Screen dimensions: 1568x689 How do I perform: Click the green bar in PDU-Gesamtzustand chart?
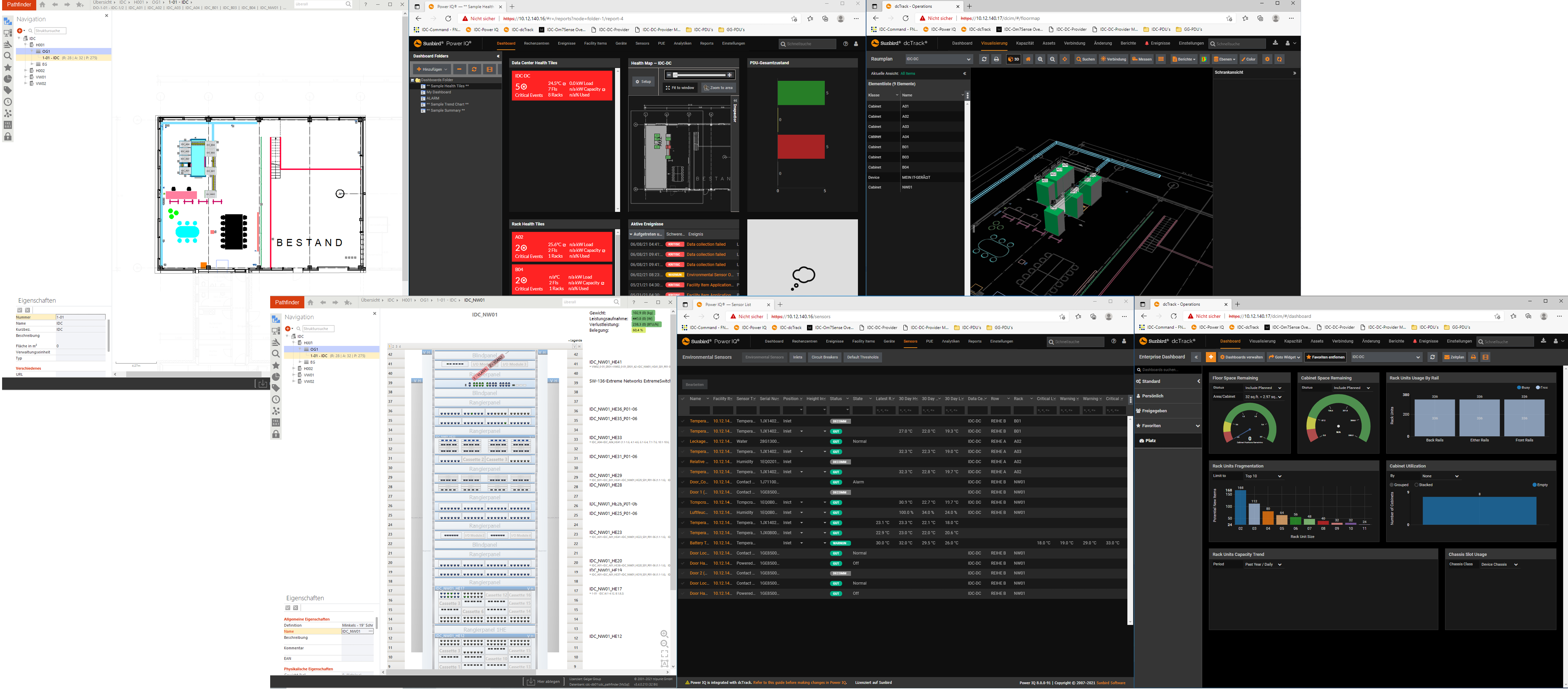point(801,92)
